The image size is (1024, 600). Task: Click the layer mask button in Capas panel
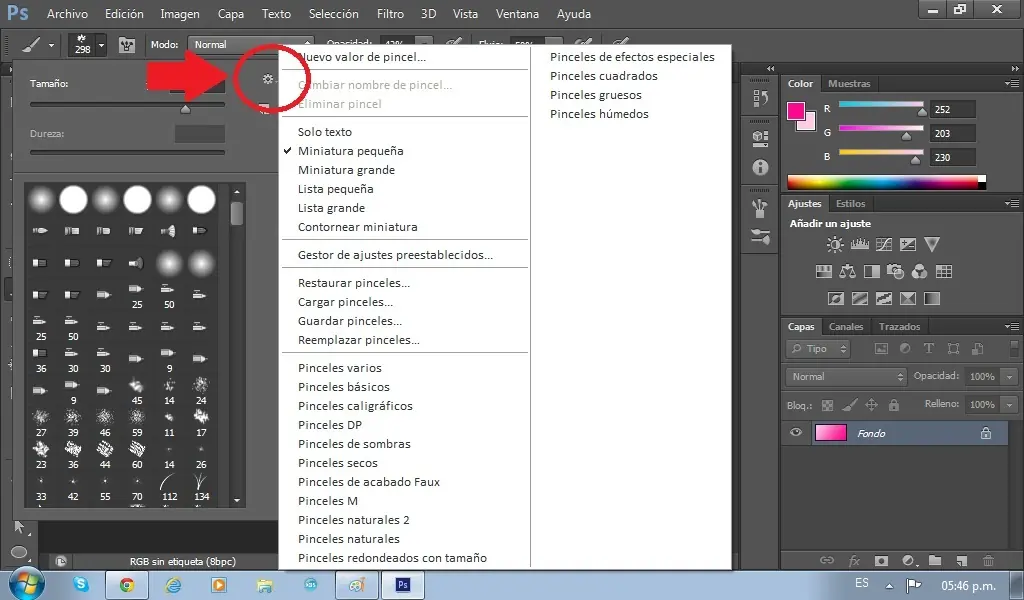pyautogui.click(x=881, y=560)
